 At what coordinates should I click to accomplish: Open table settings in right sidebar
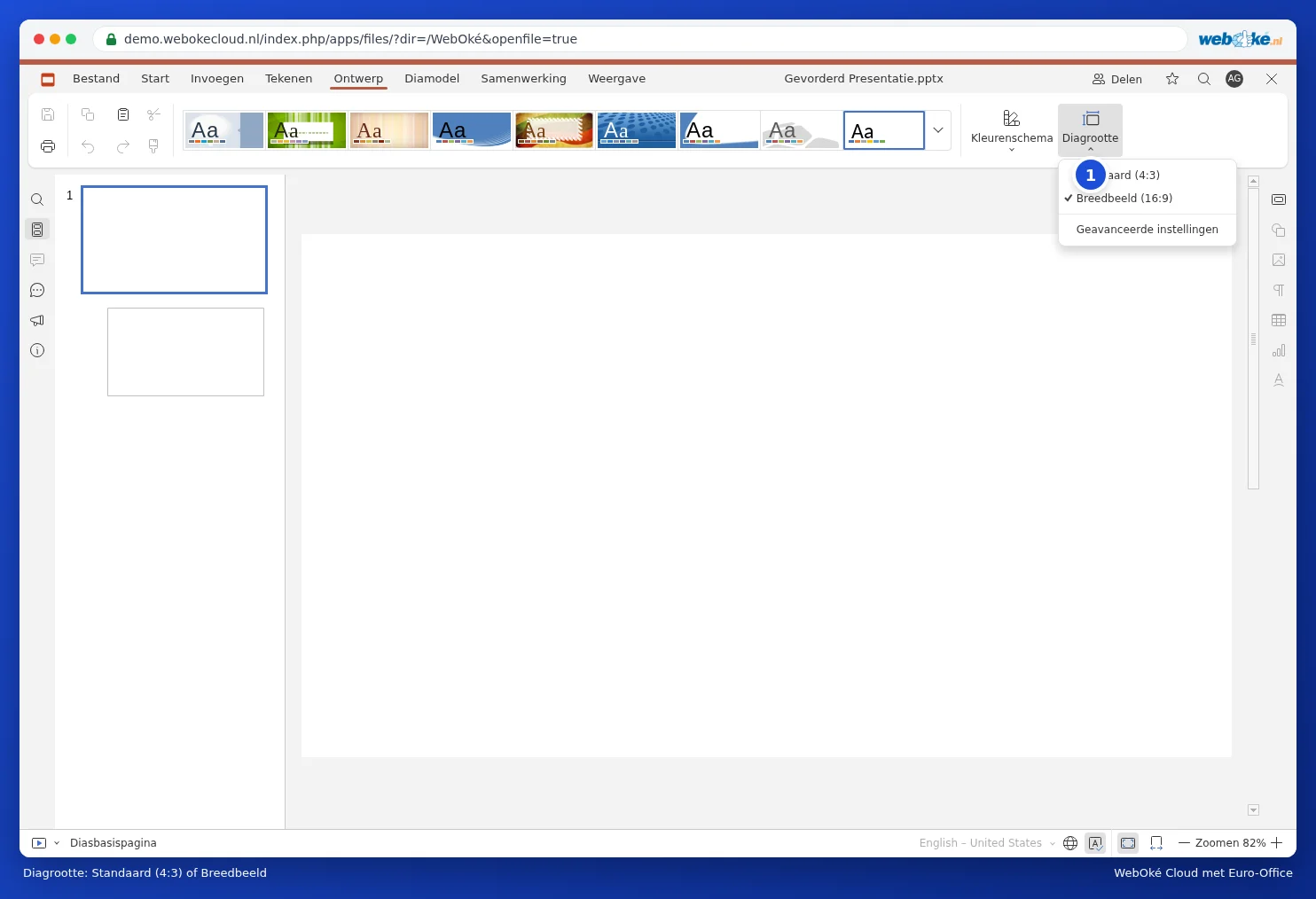[1279, 320]
